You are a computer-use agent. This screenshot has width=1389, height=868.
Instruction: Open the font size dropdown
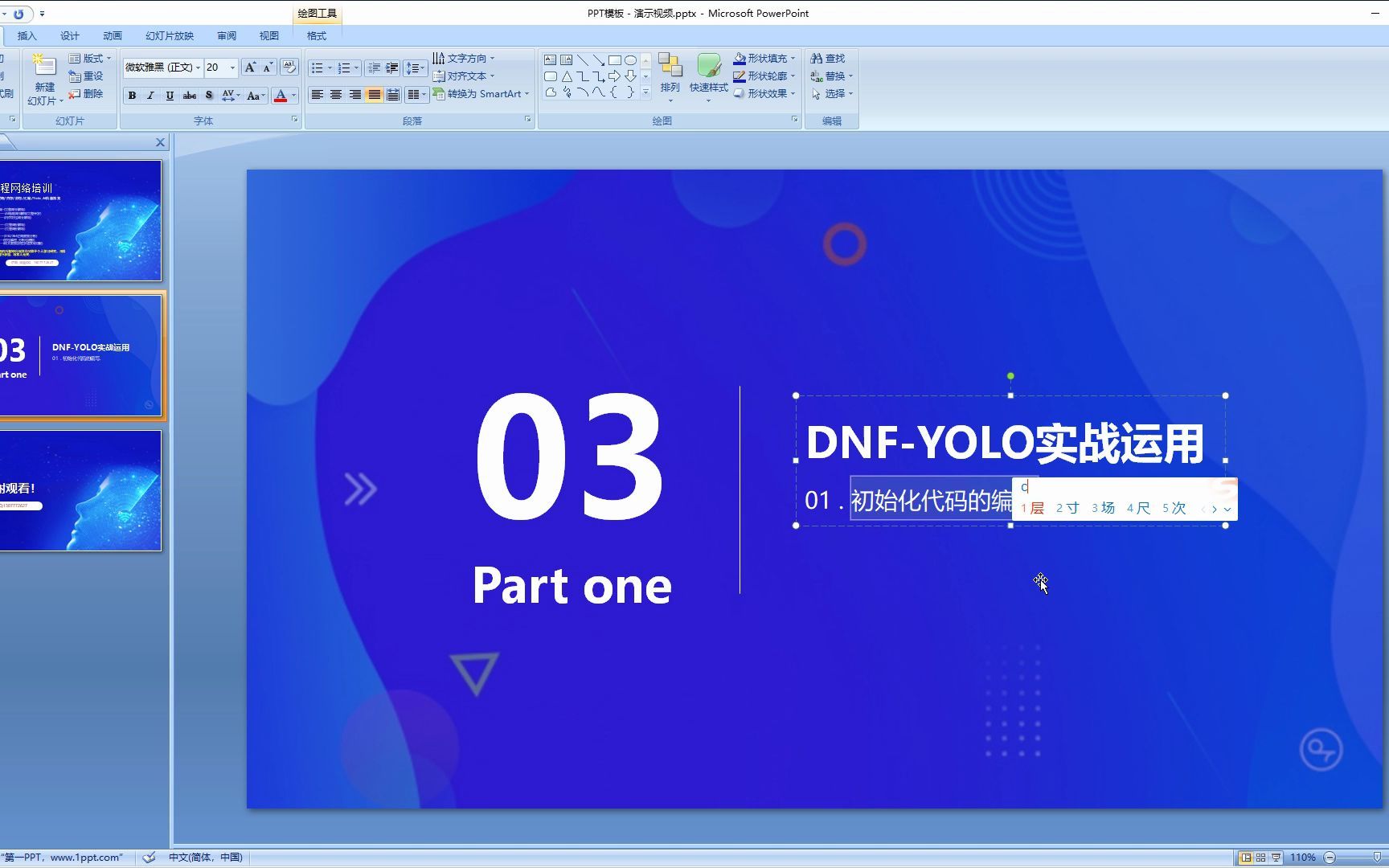point(232,68)
